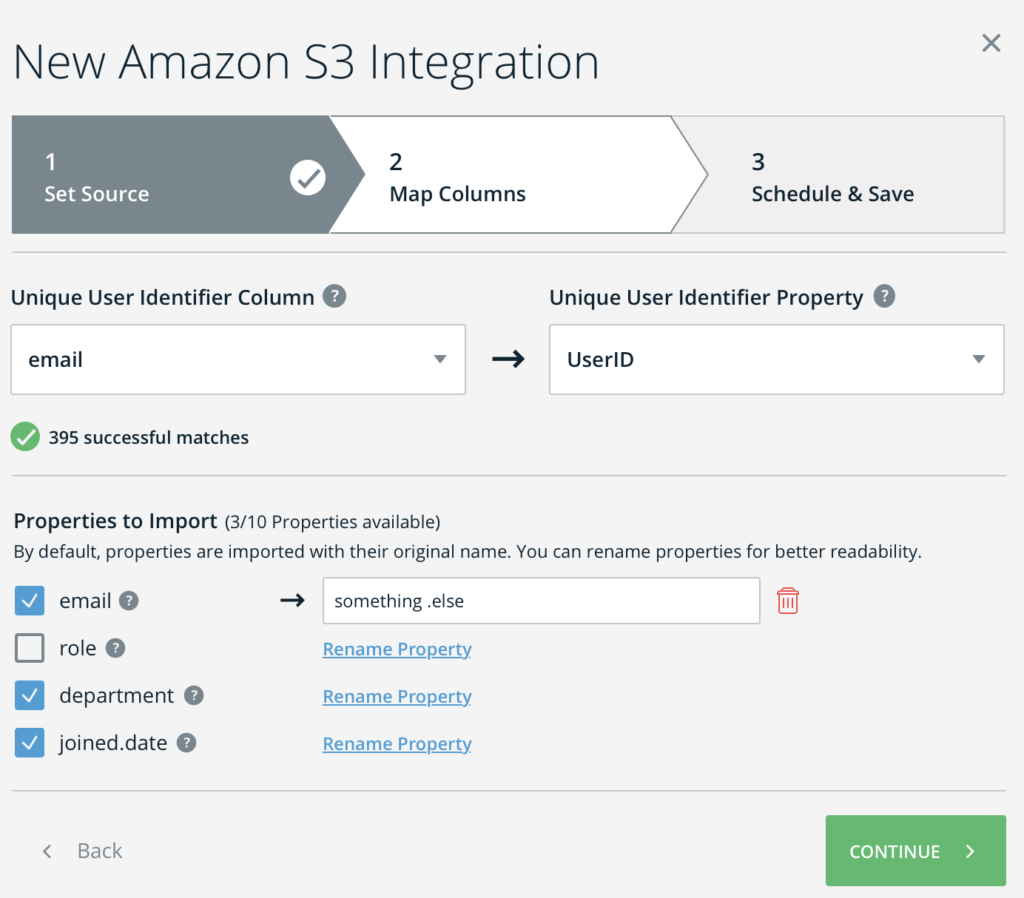Open the email column dropdown

click(238, 359)
